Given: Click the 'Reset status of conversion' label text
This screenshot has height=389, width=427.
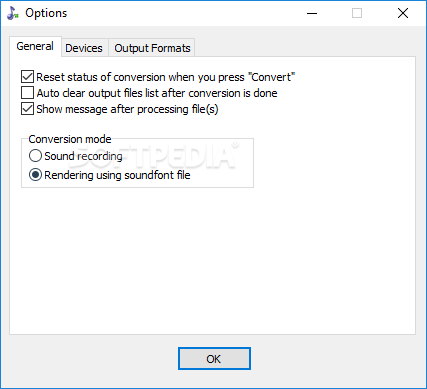Looking at the screenshot, I should (166, 77).
